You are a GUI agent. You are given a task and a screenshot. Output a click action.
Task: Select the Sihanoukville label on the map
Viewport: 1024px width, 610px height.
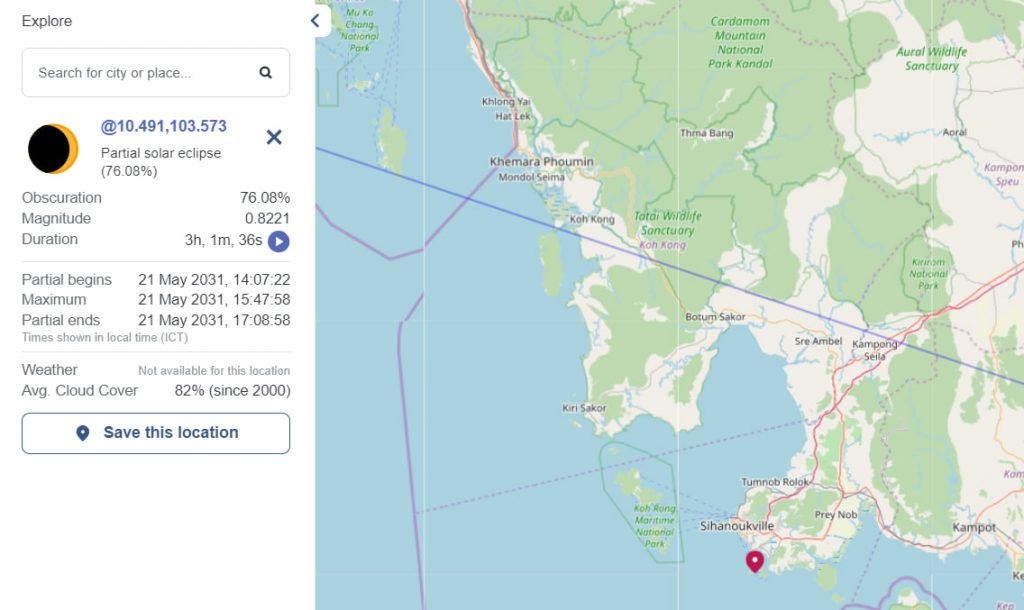[x=735, y=525]
